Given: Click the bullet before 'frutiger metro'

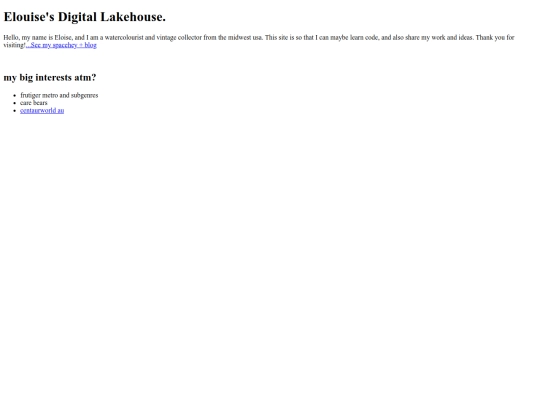Looking at the screenshot, I should point(14,95).
